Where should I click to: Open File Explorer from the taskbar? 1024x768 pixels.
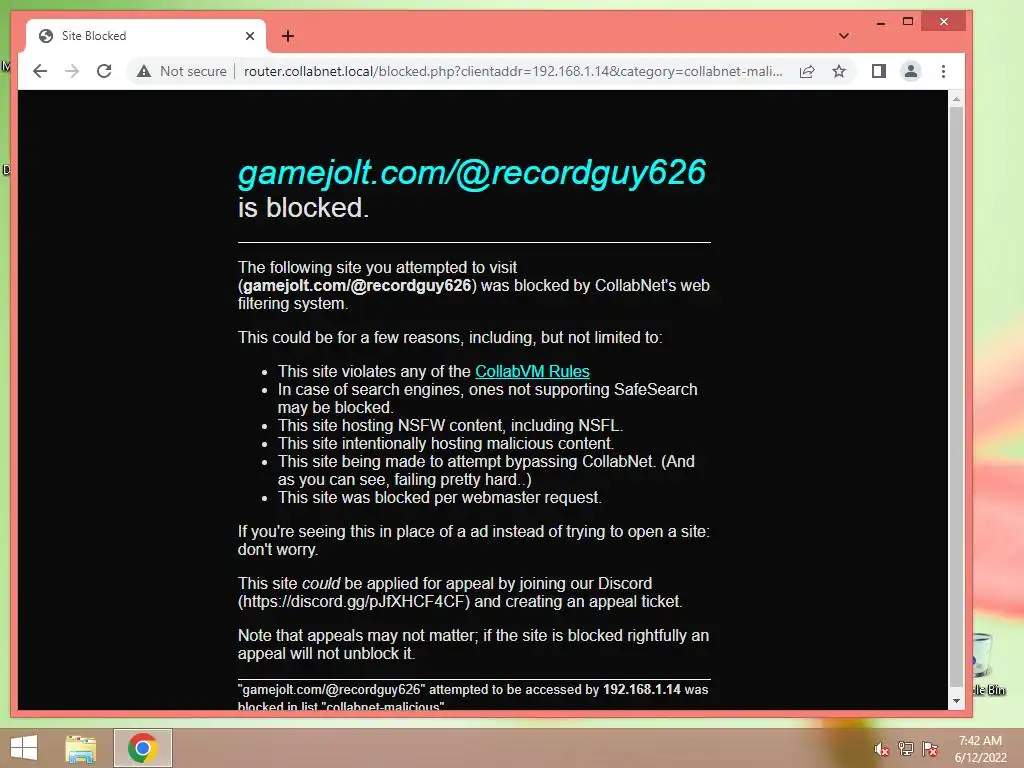81,748
